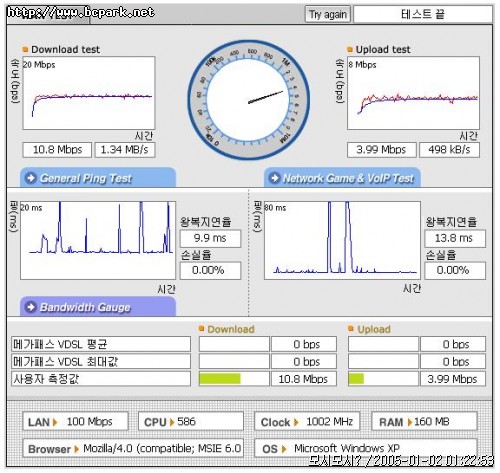Click the circular speedometer gauge
The height and width of the screenshot is (473, 500).
tap(248, 100)
